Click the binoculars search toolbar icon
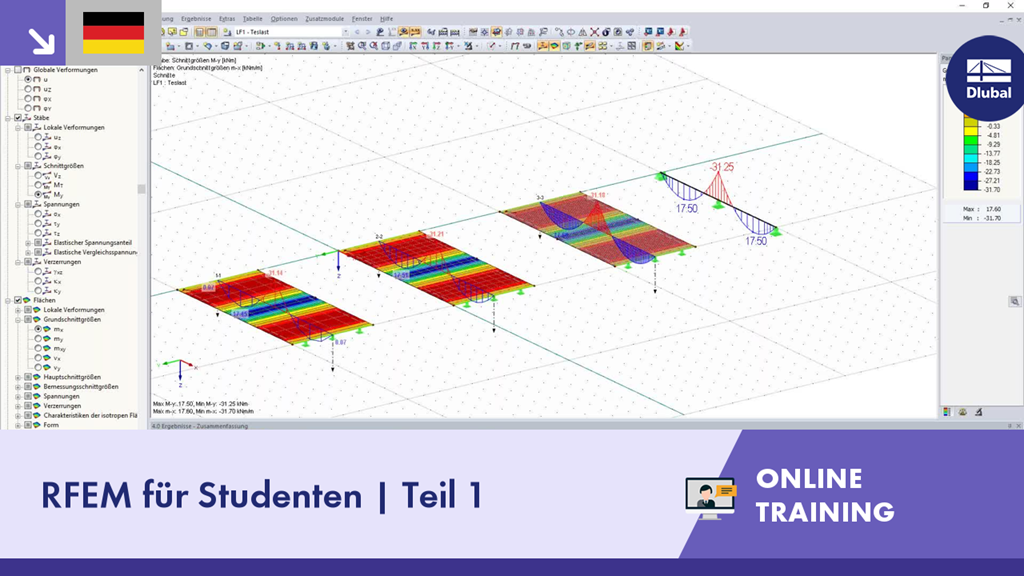This screenshot has width=1024, height=576. [431, 32]
